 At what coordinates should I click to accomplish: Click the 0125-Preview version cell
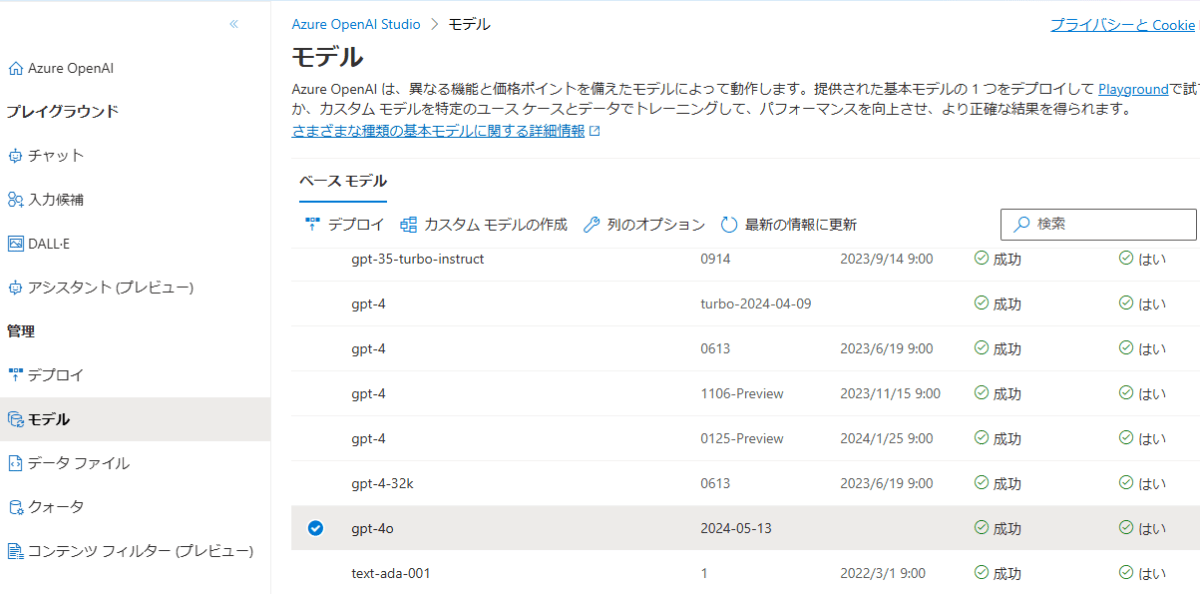(x=742, y=439)
